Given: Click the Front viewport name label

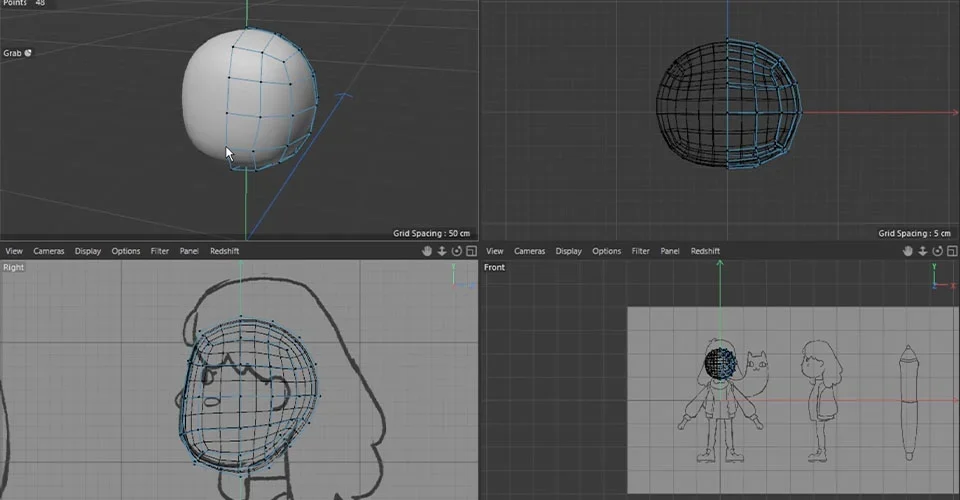Looking at the screenshot, I should pos(494,267).
